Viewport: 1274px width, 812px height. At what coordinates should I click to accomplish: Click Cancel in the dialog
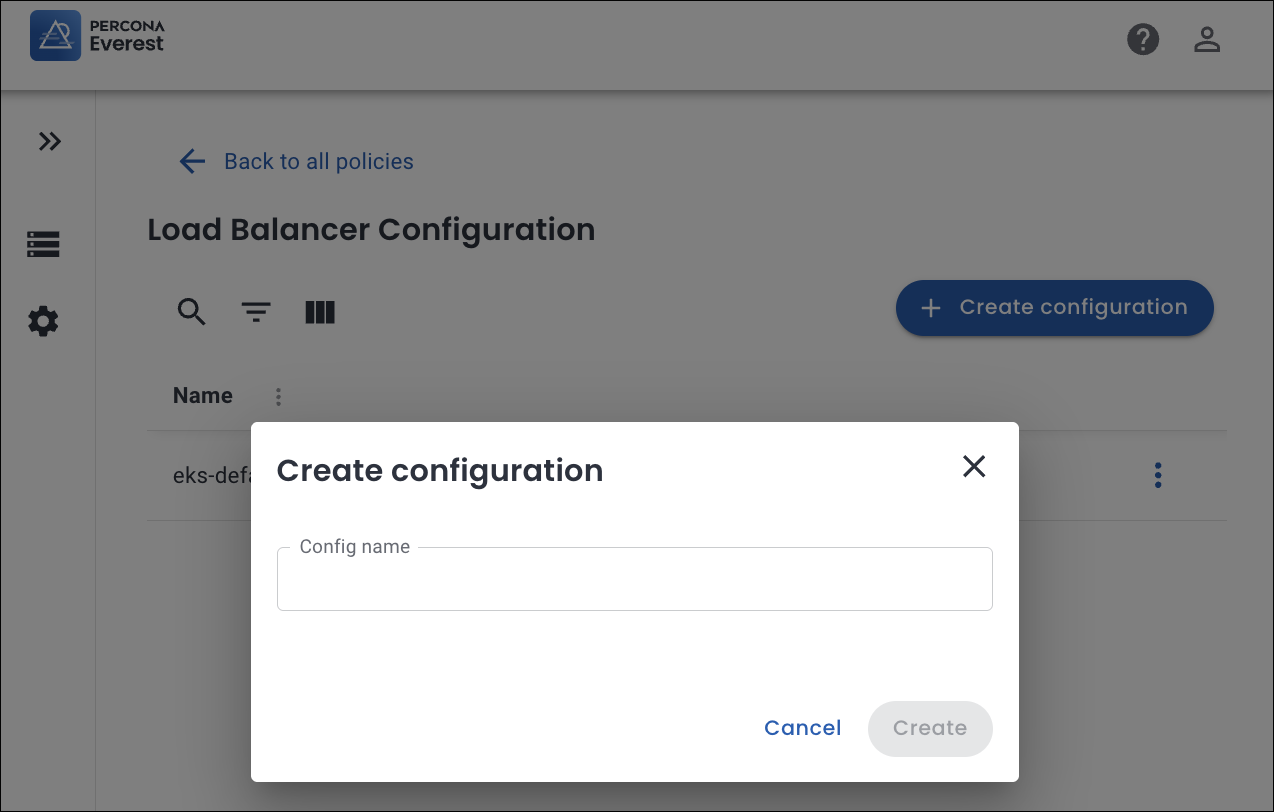802,728
